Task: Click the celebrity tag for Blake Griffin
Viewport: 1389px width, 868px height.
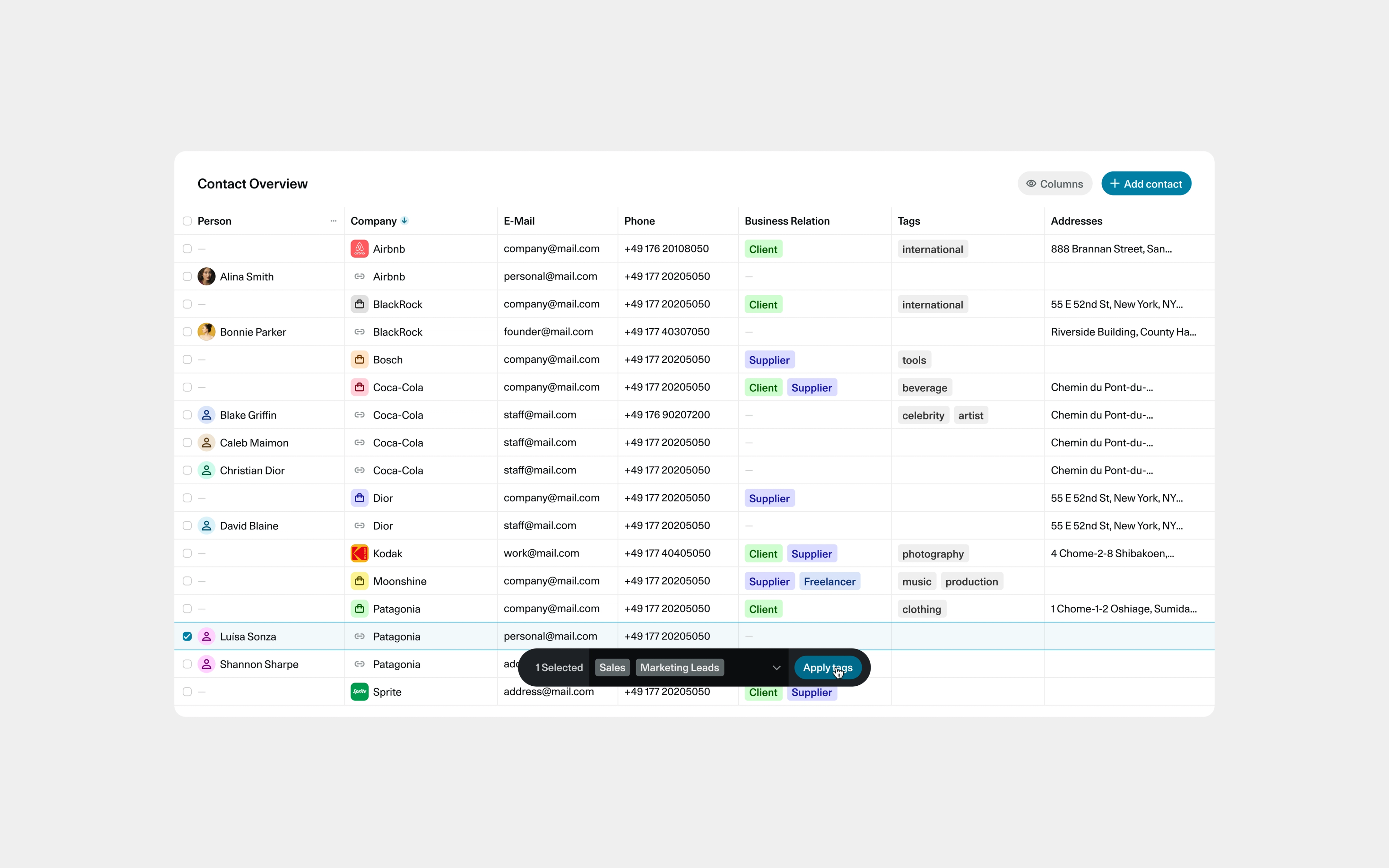Action: (x=923, y=415)
